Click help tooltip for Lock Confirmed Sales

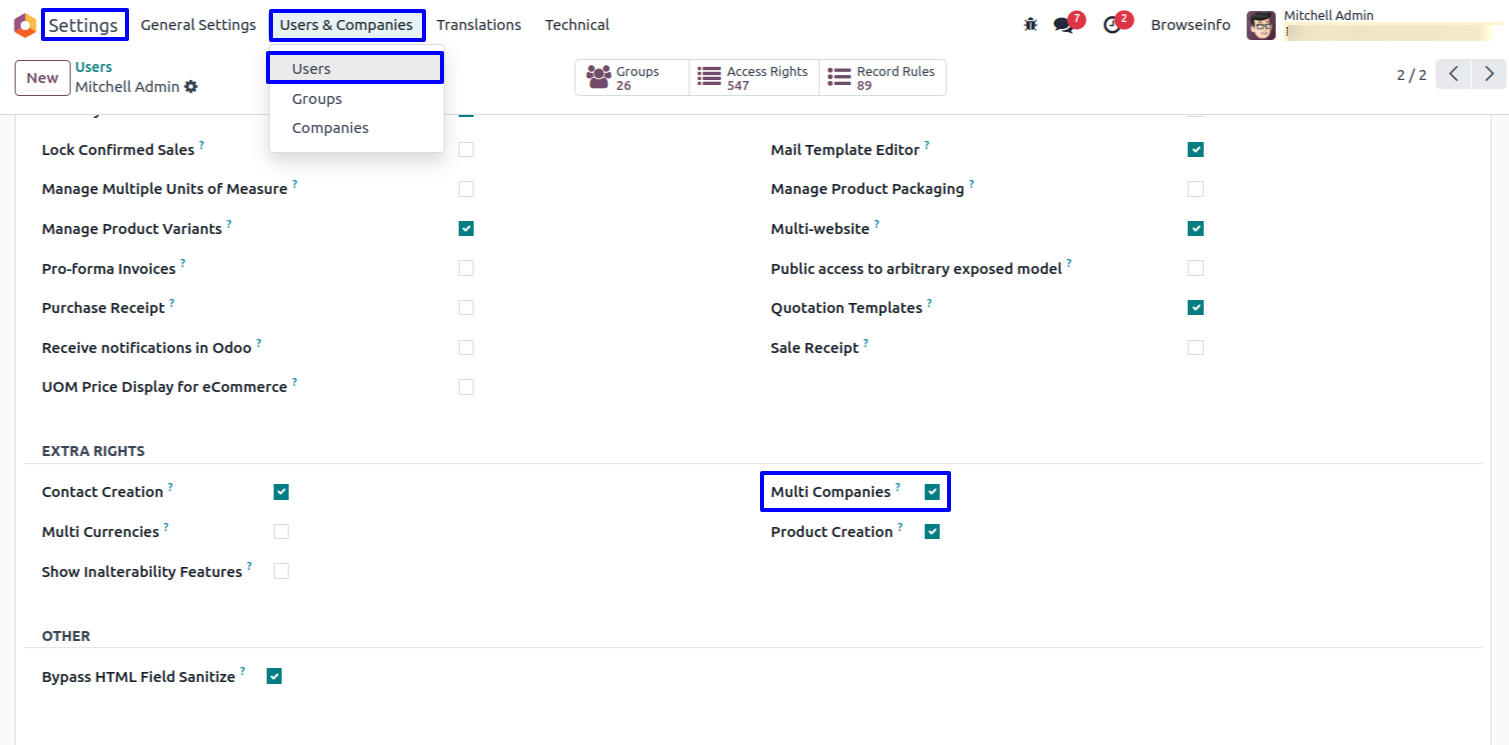pos(202,145)
